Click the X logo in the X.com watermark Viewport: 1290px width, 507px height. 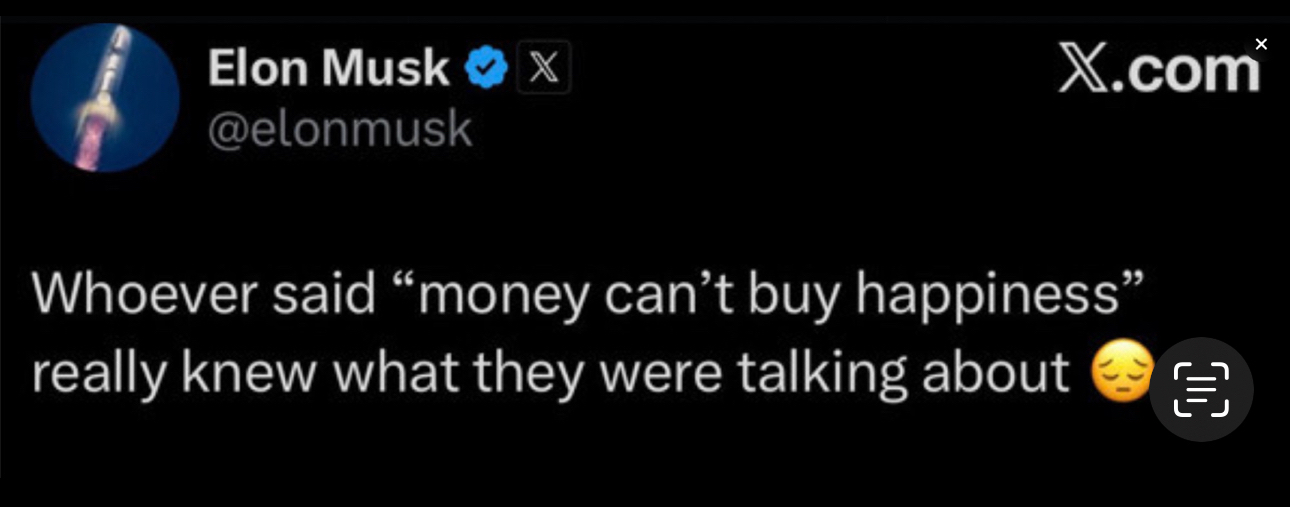pyautogui.click(x=1087, y=69)
